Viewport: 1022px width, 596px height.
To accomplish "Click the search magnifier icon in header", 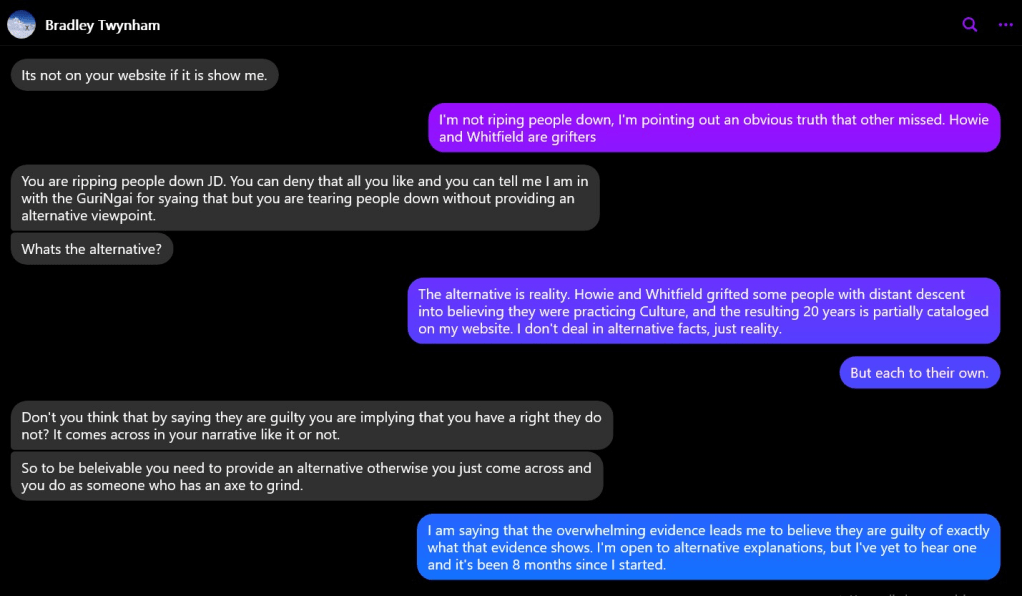I will click(x=969, y=25).
